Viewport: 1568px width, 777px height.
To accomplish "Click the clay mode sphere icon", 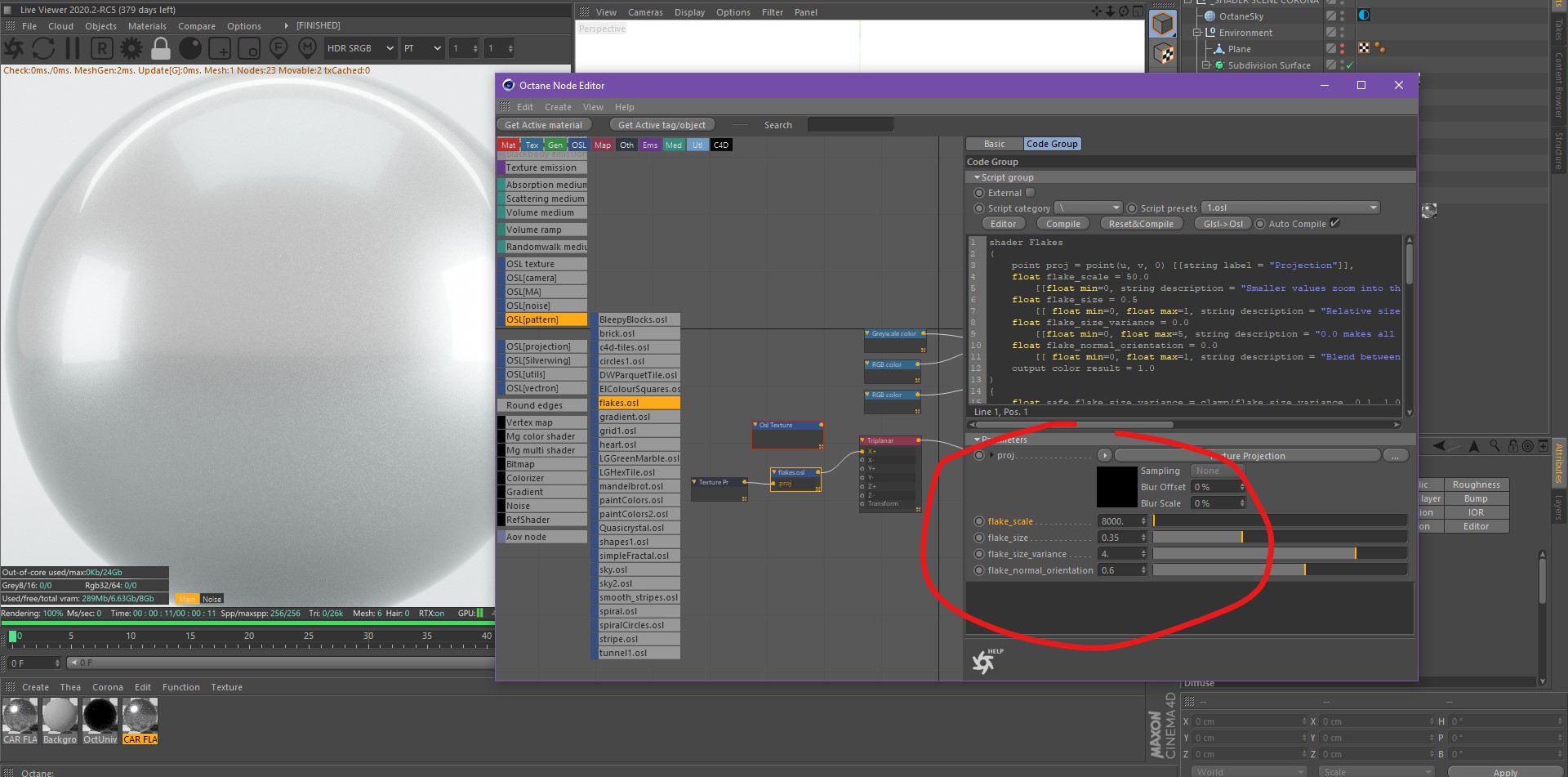I will point(190,48).
